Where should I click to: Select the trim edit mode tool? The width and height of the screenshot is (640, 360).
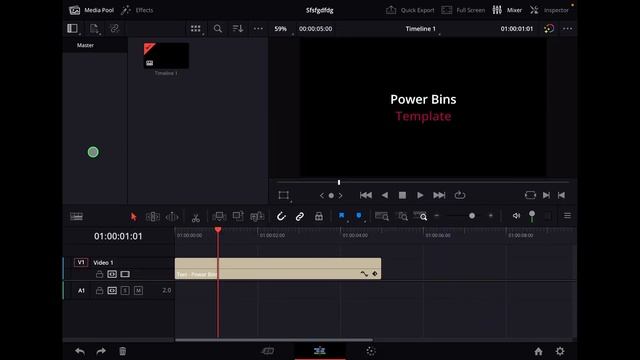[x=153, y=217]
